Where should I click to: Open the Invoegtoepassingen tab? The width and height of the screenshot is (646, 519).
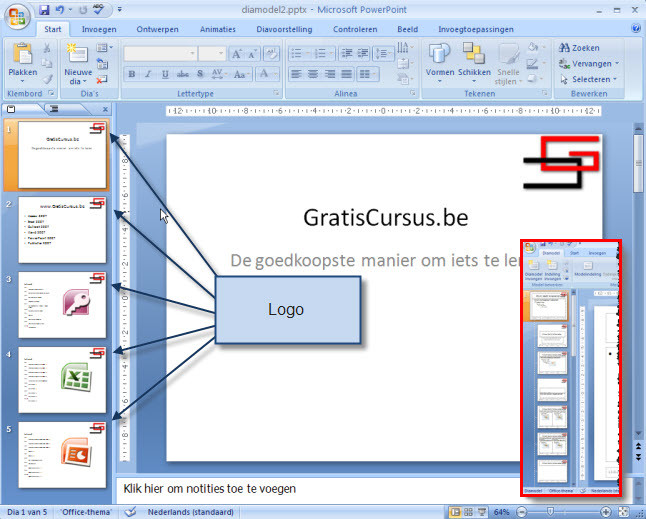tap(476, 29)
